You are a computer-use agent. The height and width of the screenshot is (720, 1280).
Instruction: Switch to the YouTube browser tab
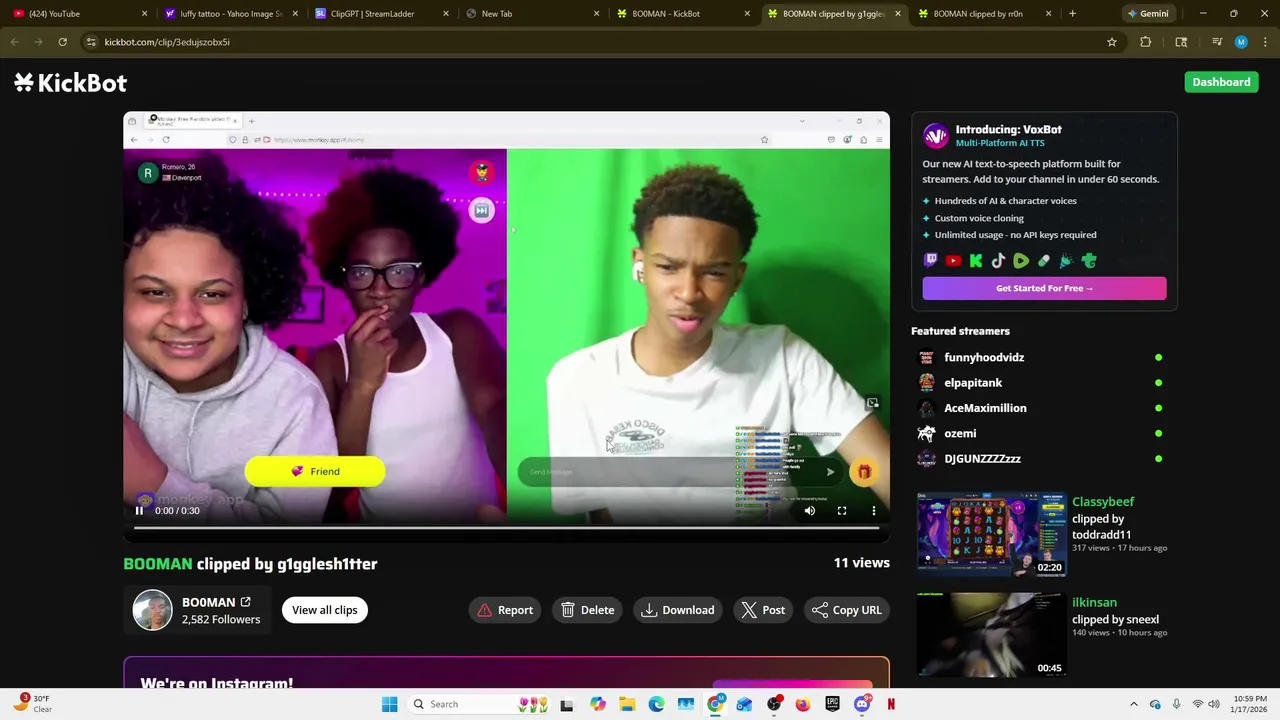77,14
